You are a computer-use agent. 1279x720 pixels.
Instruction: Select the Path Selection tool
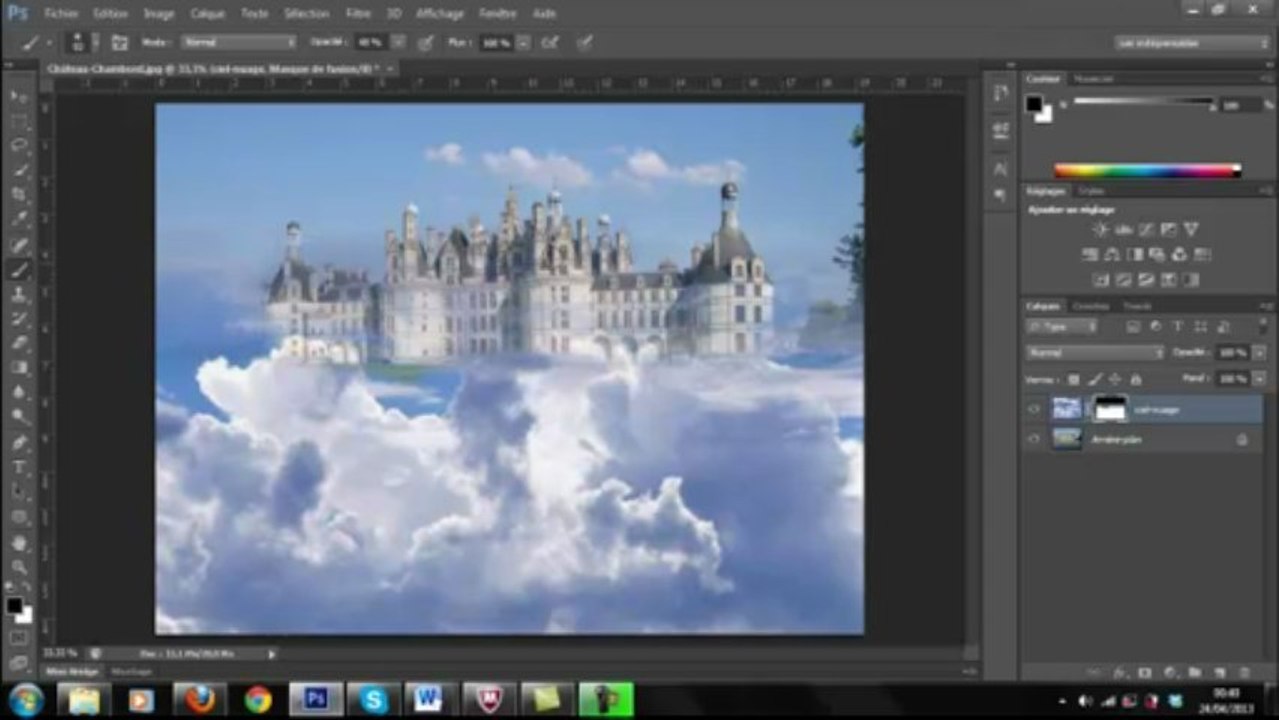(19, 492)
